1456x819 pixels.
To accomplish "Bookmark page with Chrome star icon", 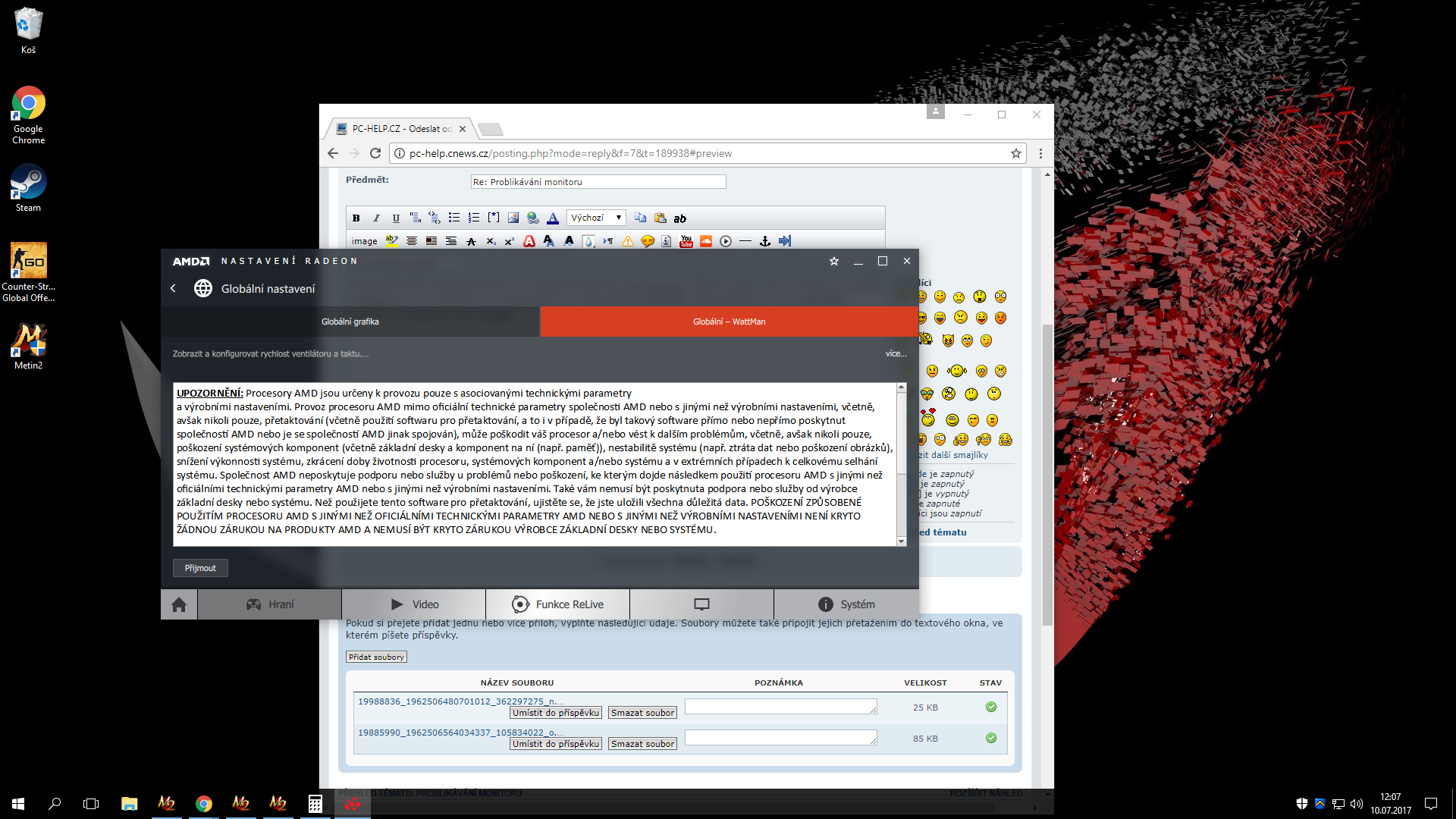I will pyautogui.click(x=1015, y=153).
